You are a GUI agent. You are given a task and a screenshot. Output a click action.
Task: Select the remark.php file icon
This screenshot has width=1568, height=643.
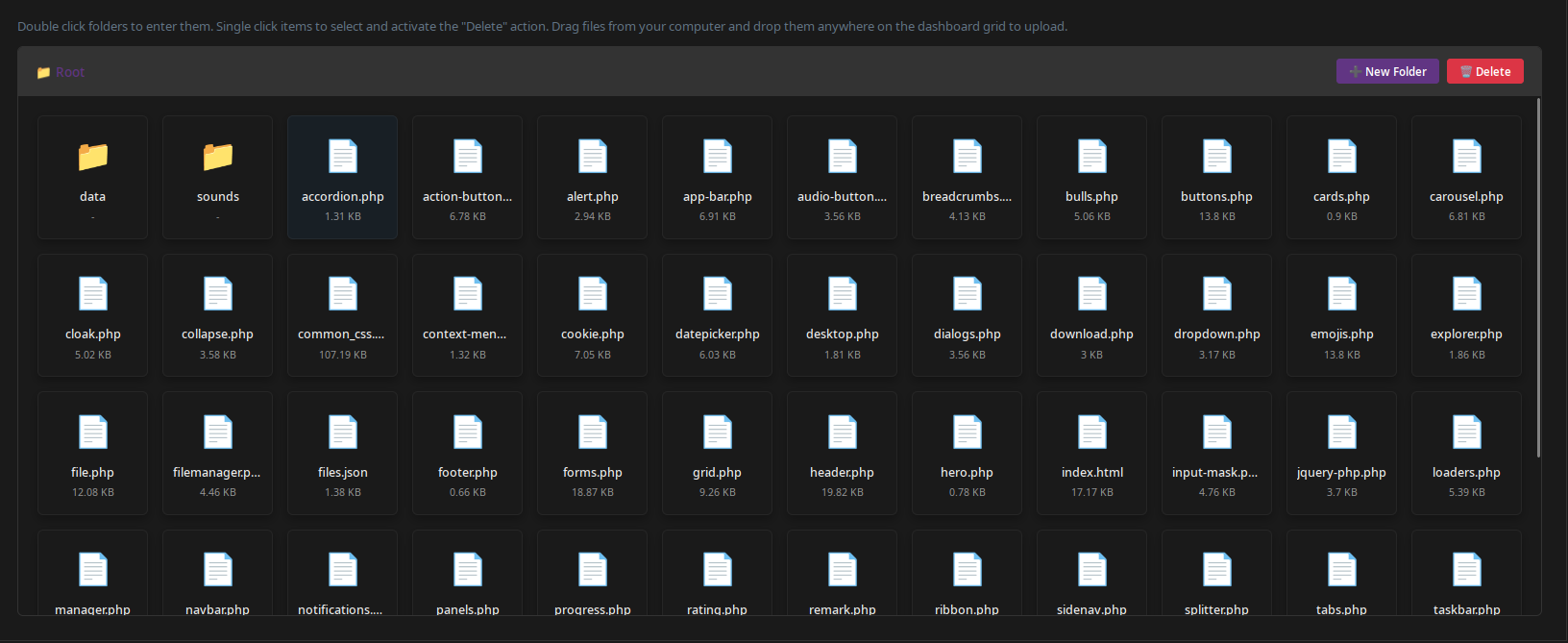pos(843,570)
